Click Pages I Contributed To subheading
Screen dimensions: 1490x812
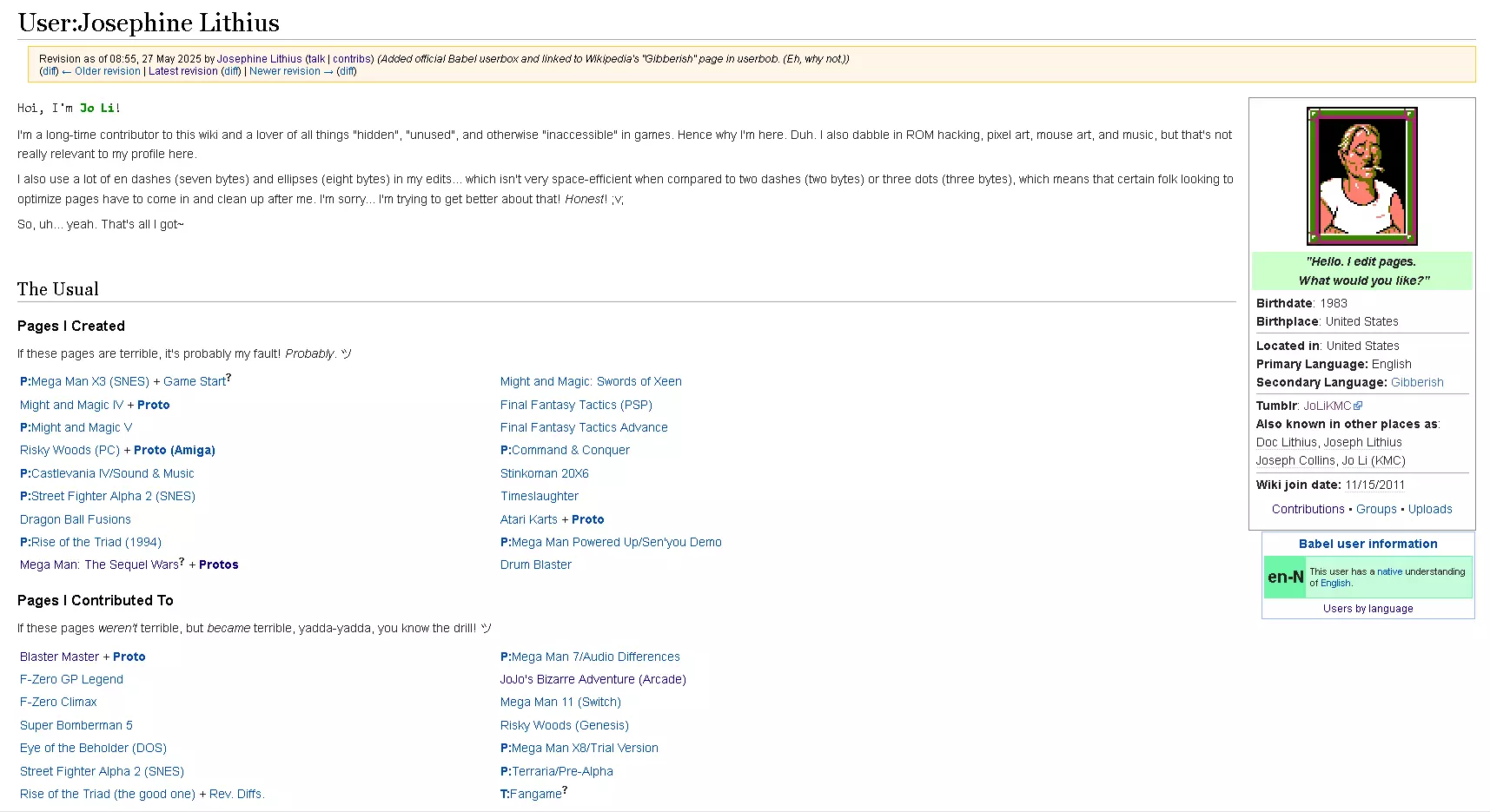coord(96,600)
